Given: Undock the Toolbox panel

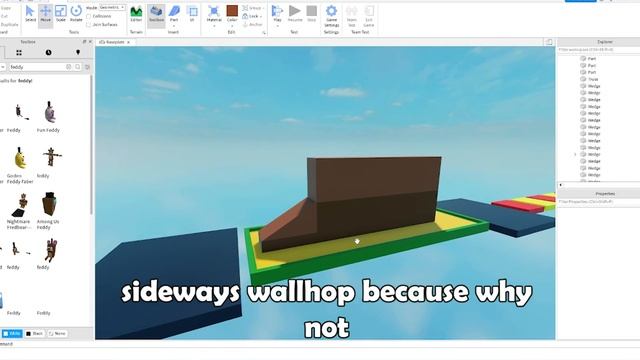Looking at the screenshot, I should pyautogui.click(x=84, y=42).
